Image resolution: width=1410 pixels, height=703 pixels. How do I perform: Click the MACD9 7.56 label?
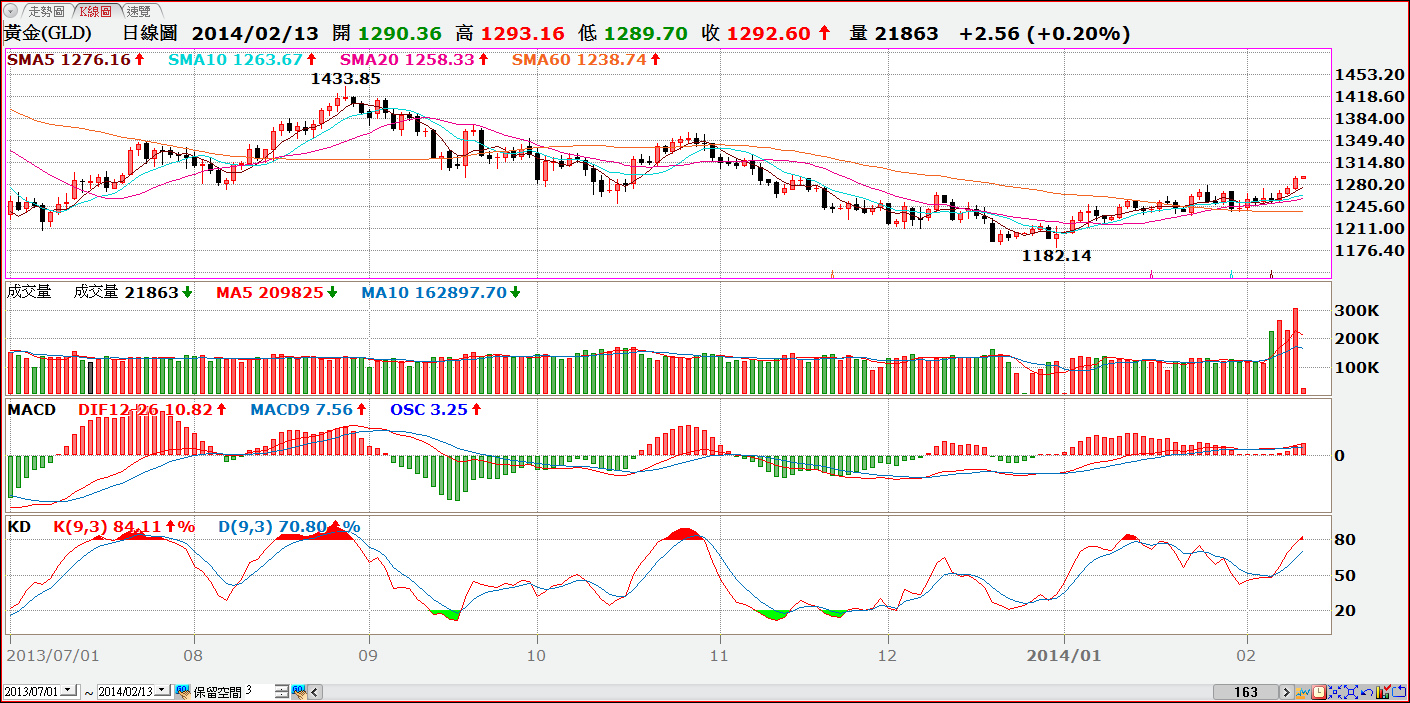pyautogui.click(x=308, y=410)
